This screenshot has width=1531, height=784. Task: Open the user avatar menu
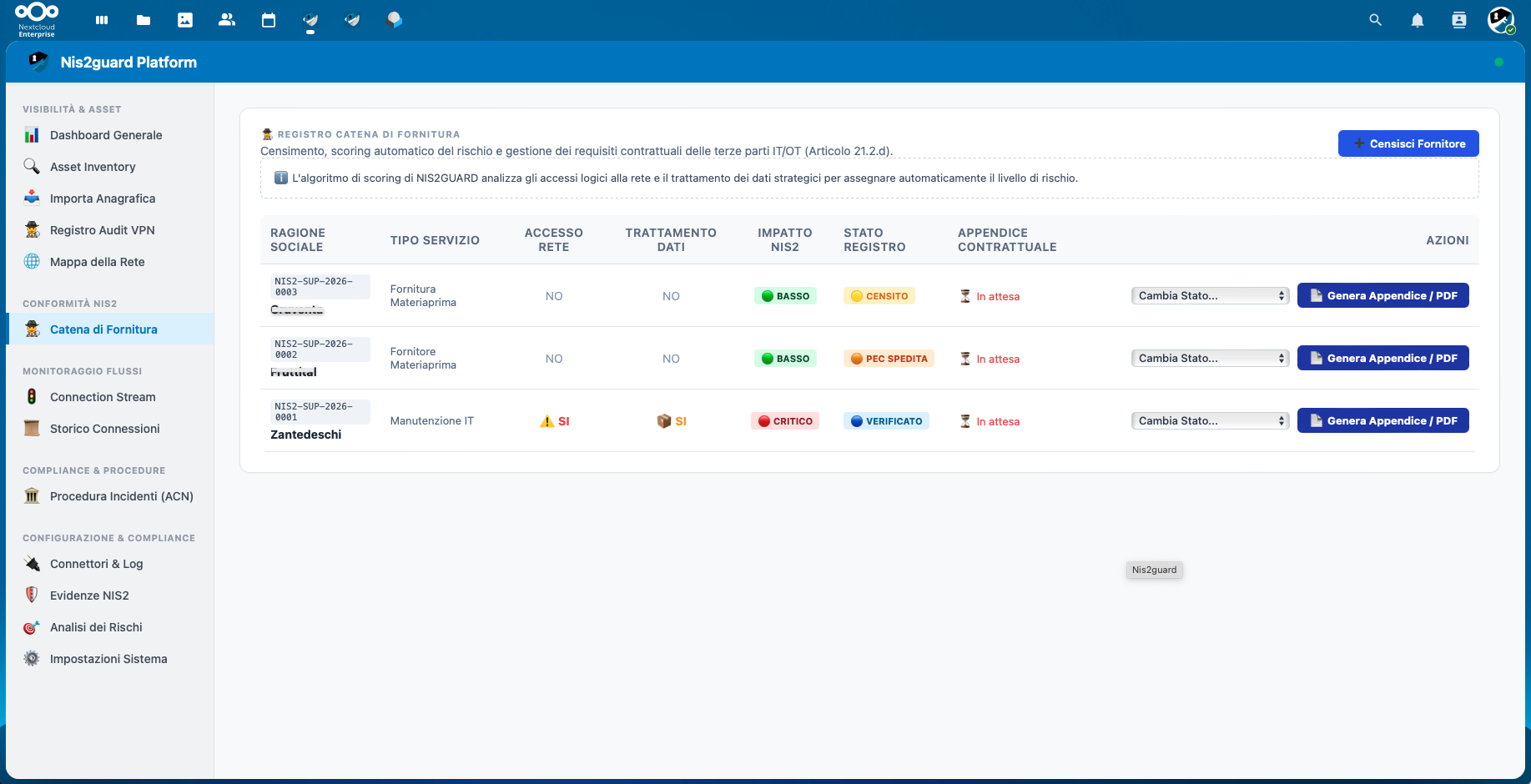(x=1501, y=20)
